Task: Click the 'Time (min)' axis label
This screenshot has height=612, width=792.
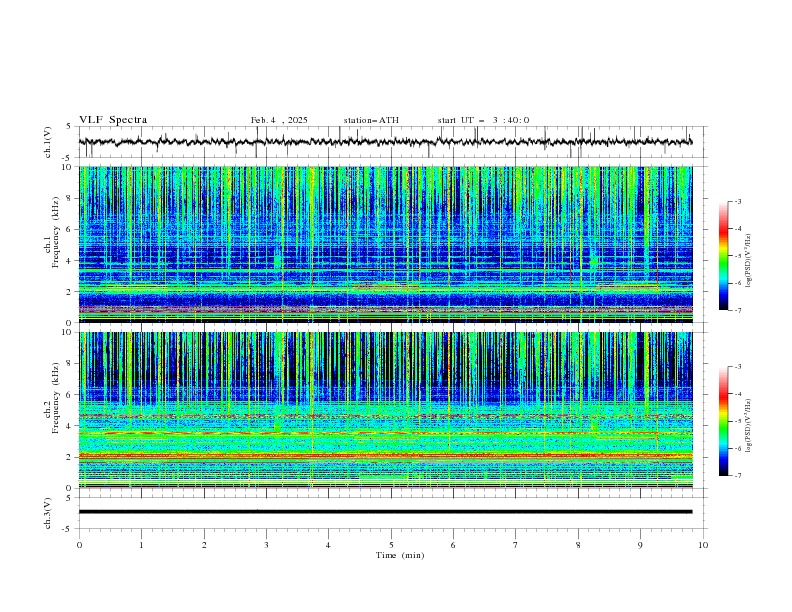Action: [400, 555]
